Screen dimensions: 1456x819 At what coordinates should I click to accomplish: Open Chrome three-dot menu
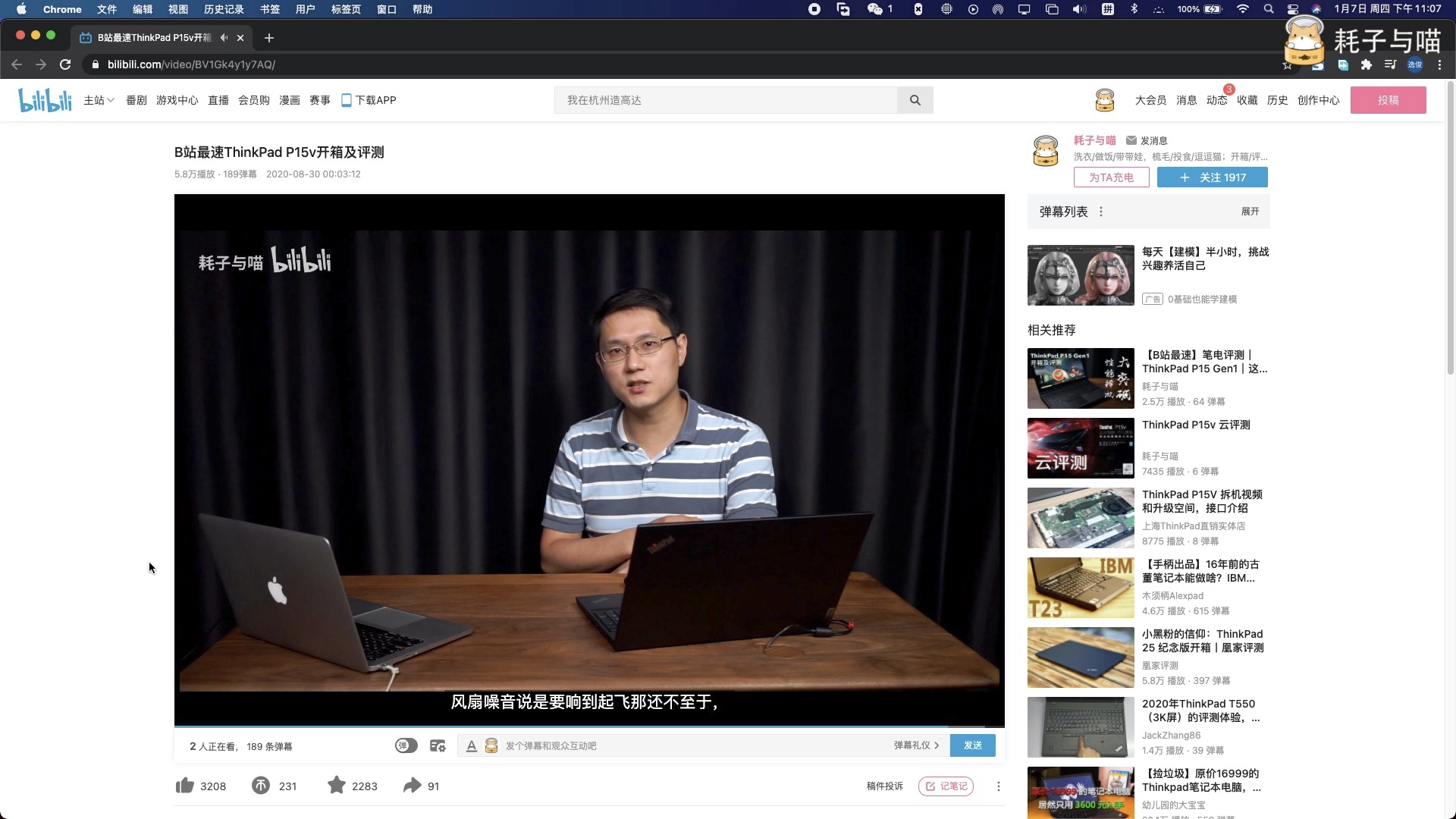pos(1439,64)
